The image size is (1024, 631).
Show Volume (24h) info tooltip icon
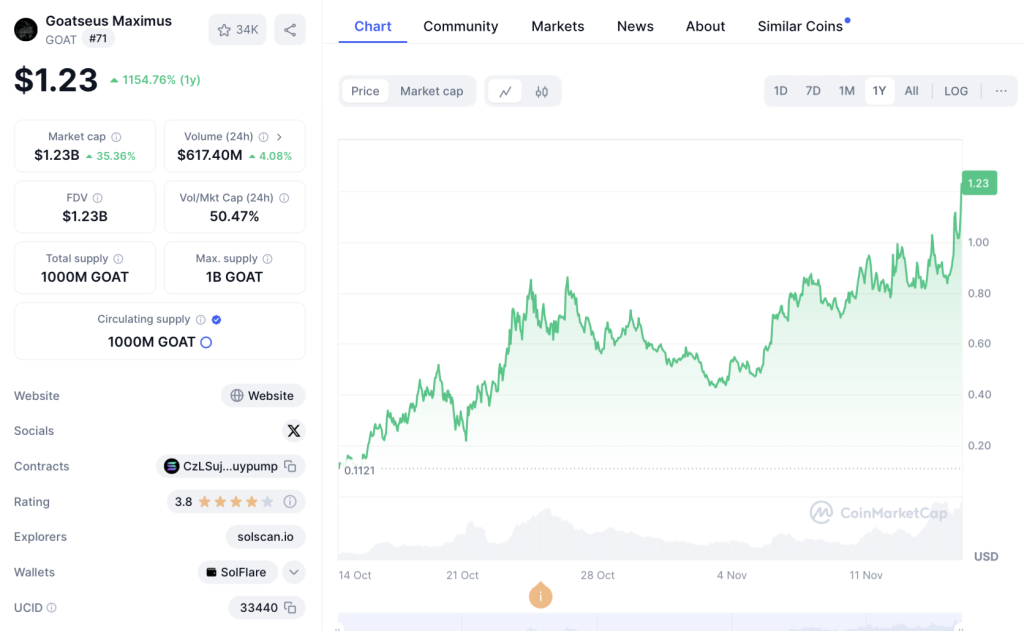click(x=263, y=137)
